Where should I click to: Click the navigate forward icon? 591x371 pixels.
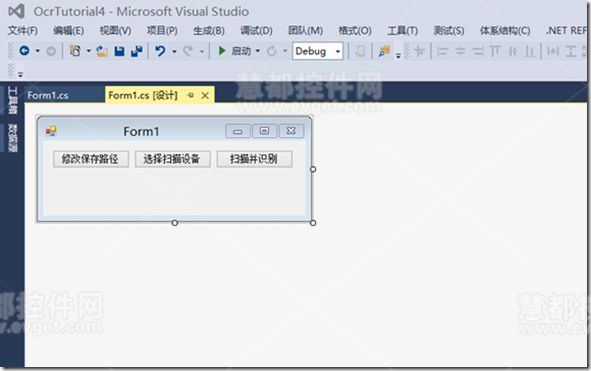51,51
